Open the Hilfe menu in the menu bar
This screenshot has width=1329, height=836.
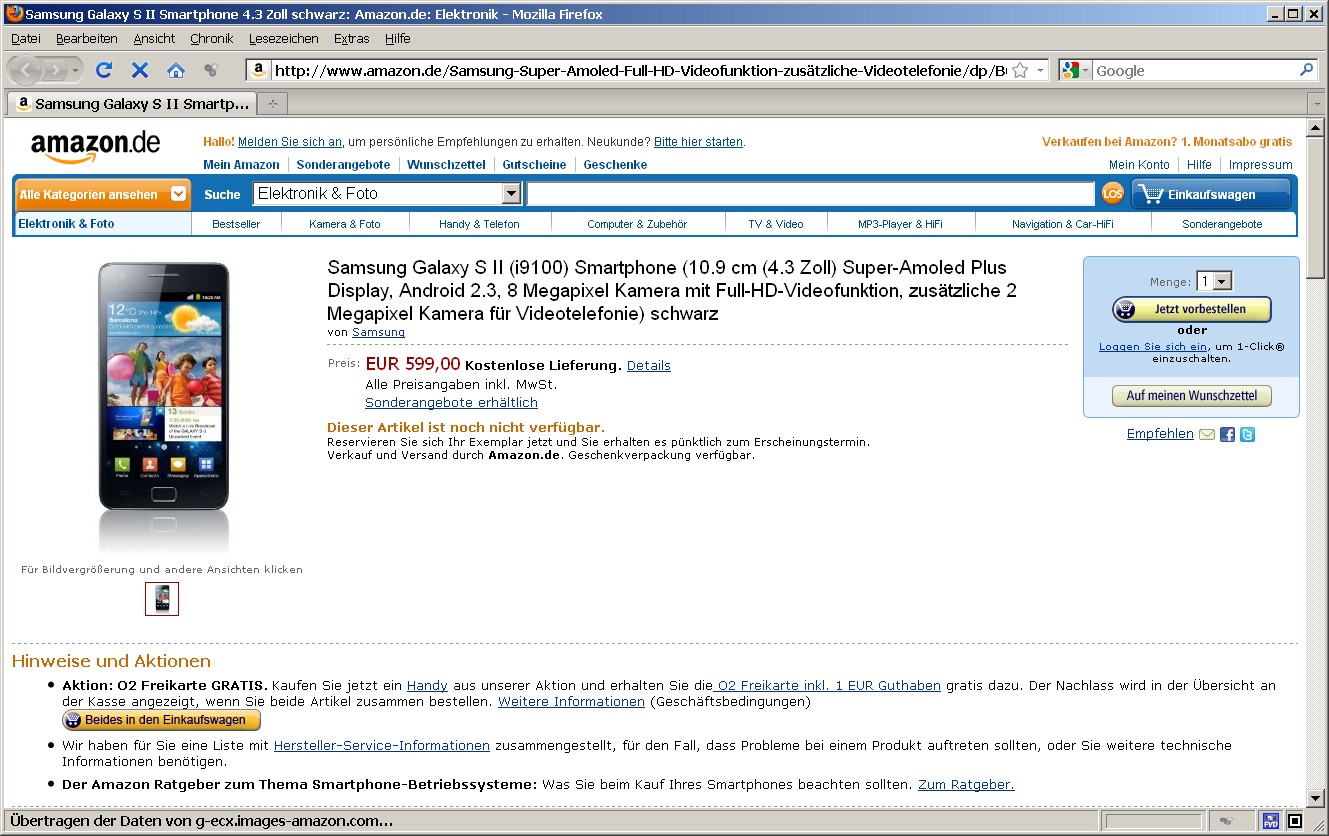pyautogui.click(x=398, y=38)
